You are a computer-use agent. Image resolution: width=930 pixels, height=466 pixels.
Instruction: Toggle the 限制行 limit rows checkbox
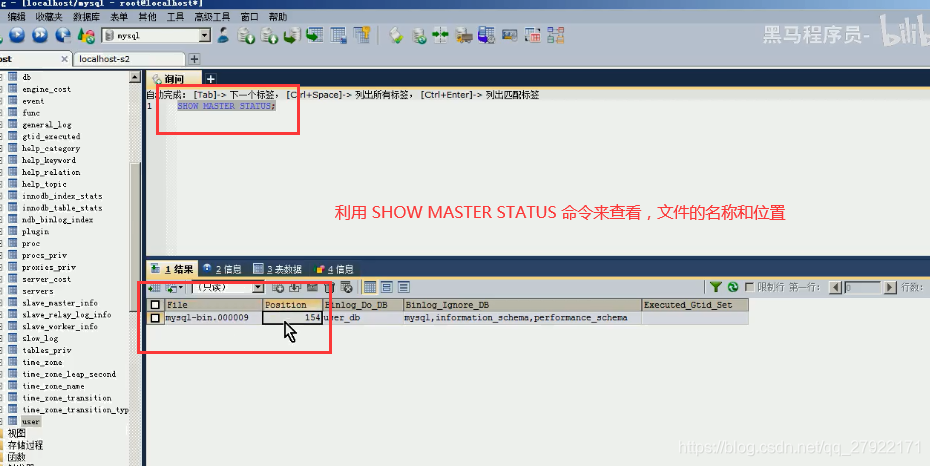point(750,287)
